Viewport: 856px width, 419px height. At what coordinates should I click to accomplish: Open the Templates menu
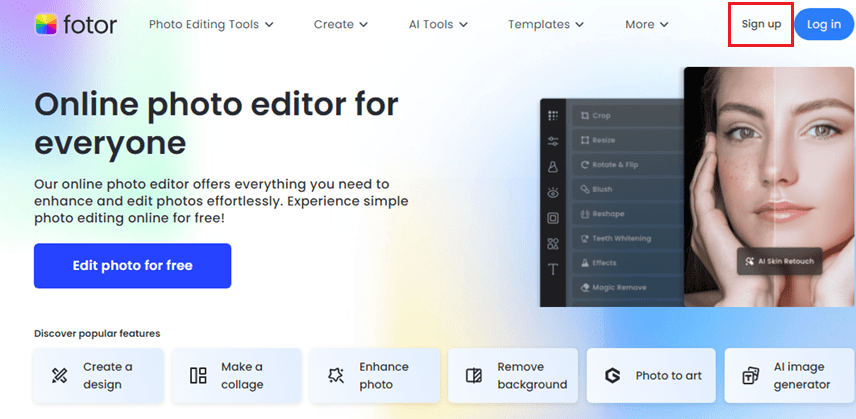point(552,24)
